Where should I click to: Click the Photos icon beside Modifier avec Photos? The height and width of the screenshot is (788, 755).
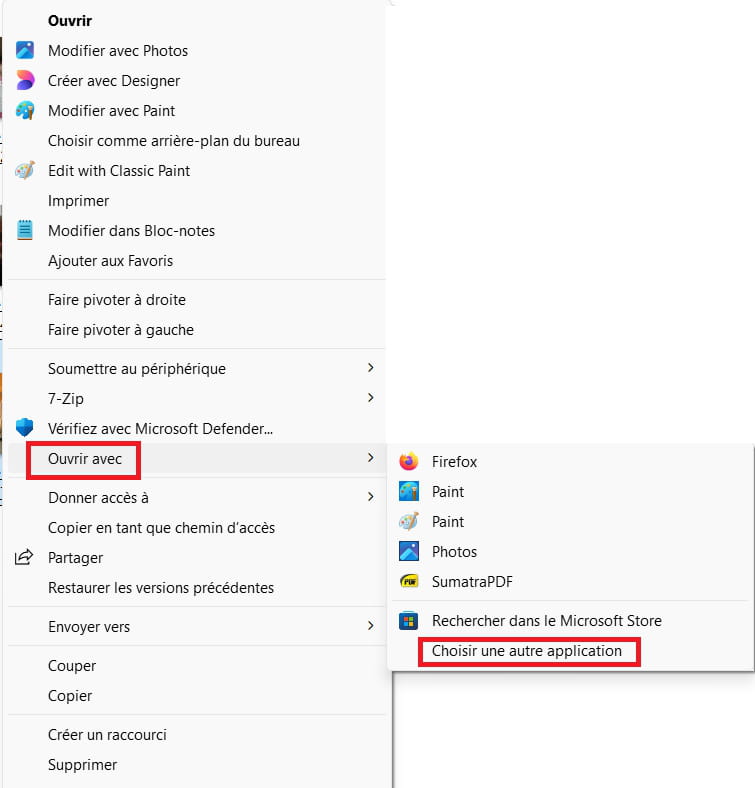pyautogui.click(x=25, y=51)
